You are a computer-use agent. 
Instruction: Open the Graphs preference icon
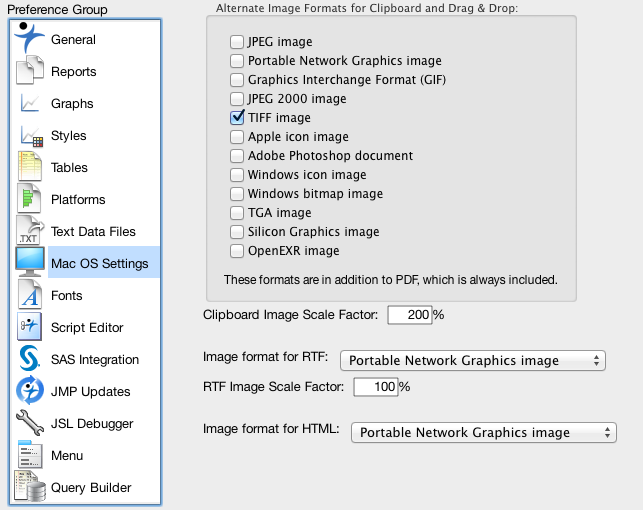tap(30, 103)
